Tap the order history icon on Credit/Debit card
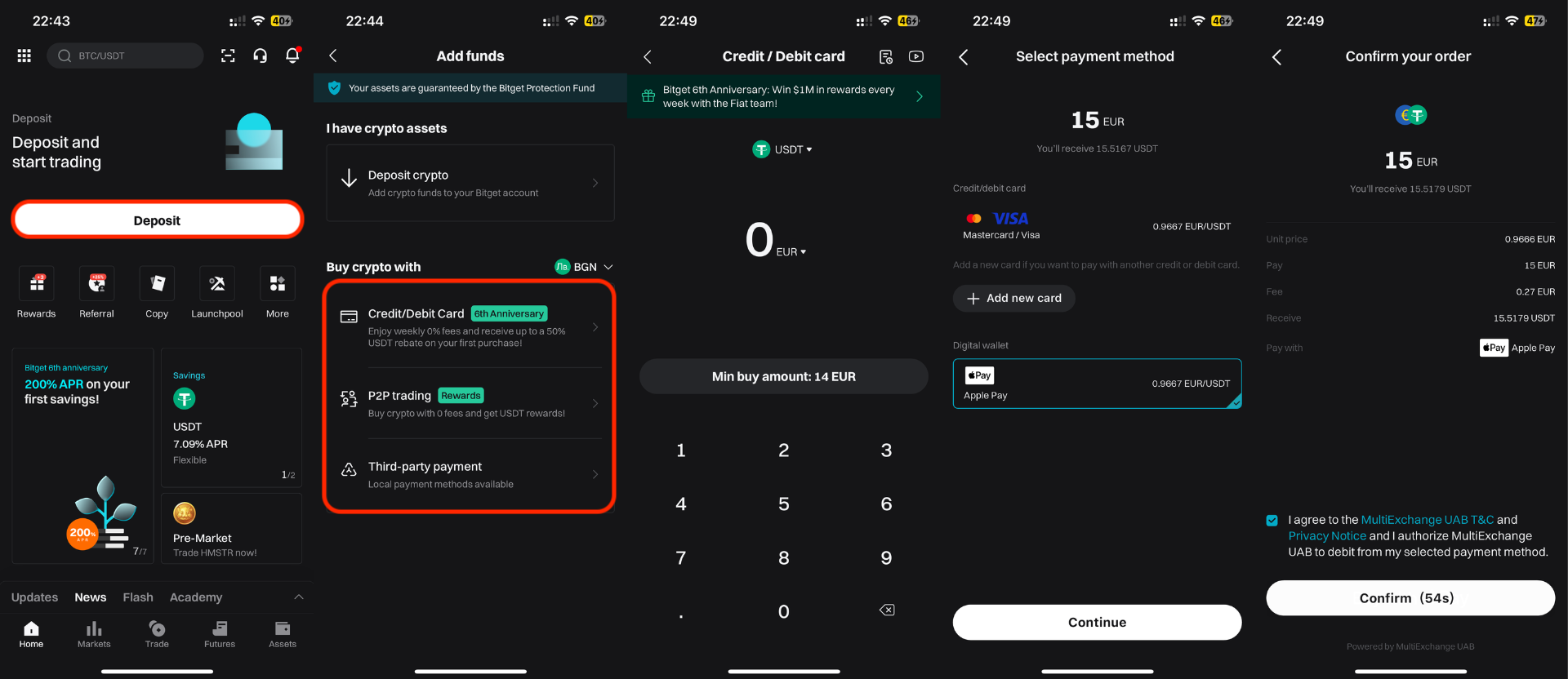 886,56
